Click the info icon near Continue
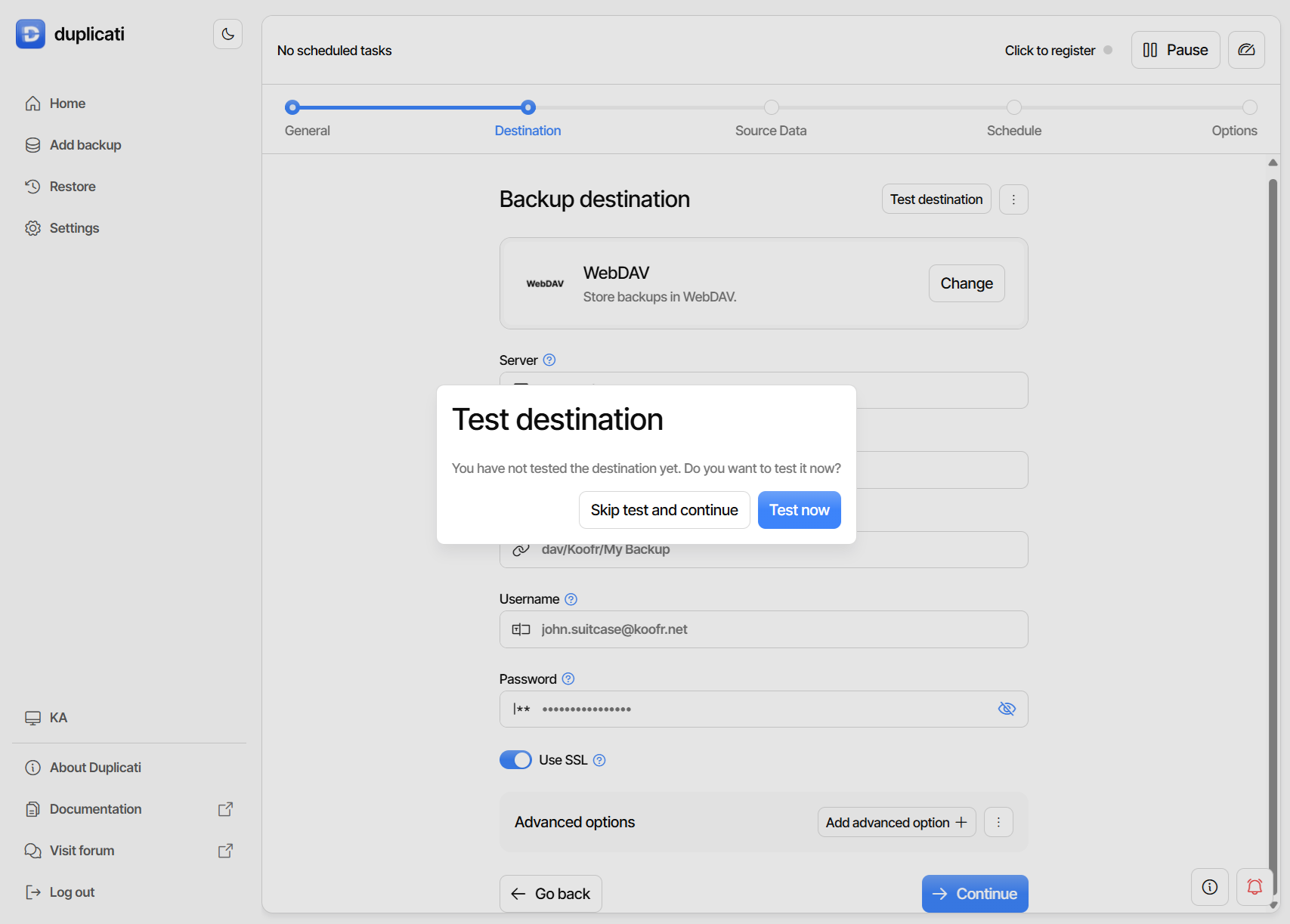 (x=1209, y=887)
